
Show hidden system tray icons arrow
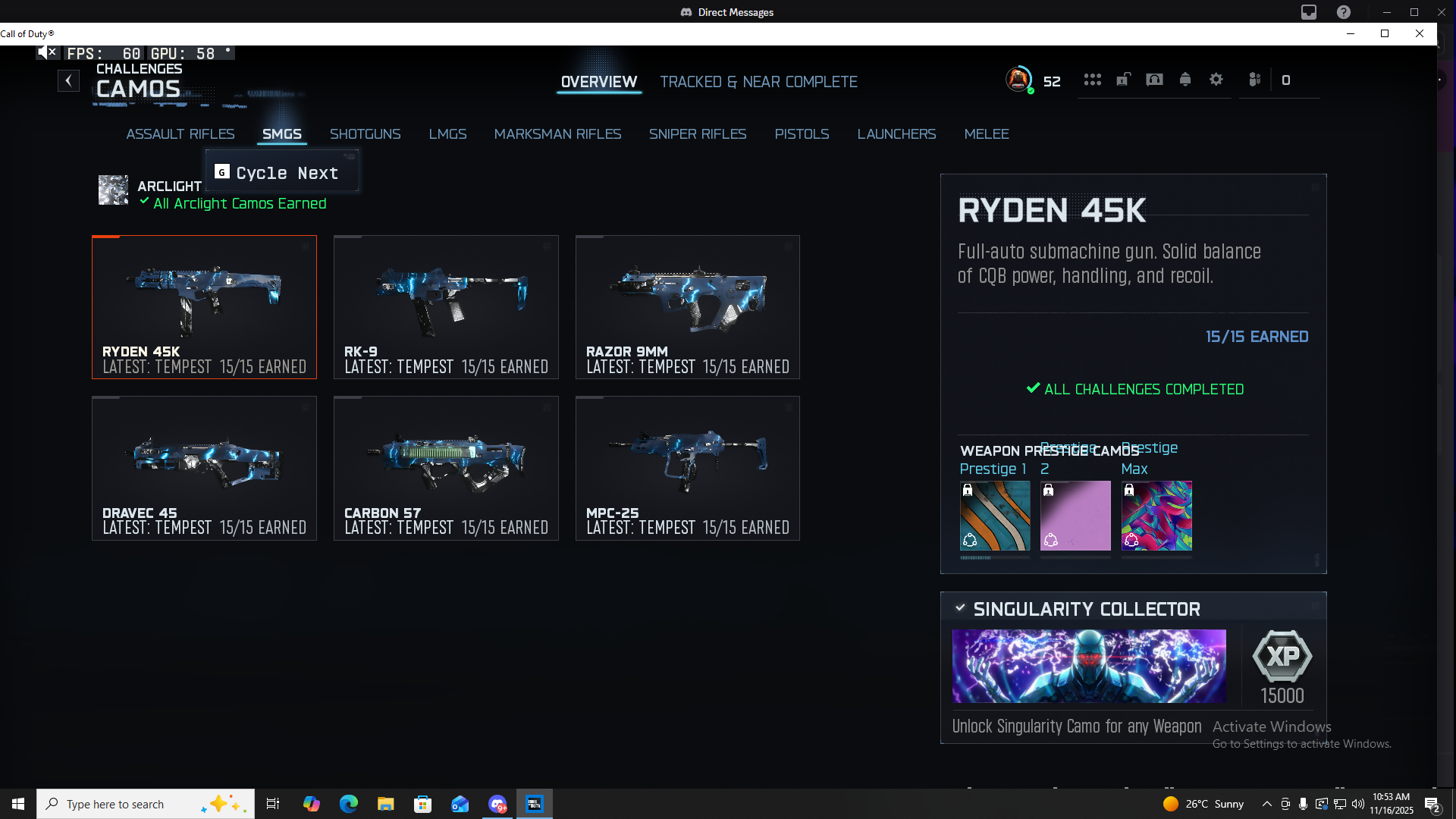[x=1266, y=804]
